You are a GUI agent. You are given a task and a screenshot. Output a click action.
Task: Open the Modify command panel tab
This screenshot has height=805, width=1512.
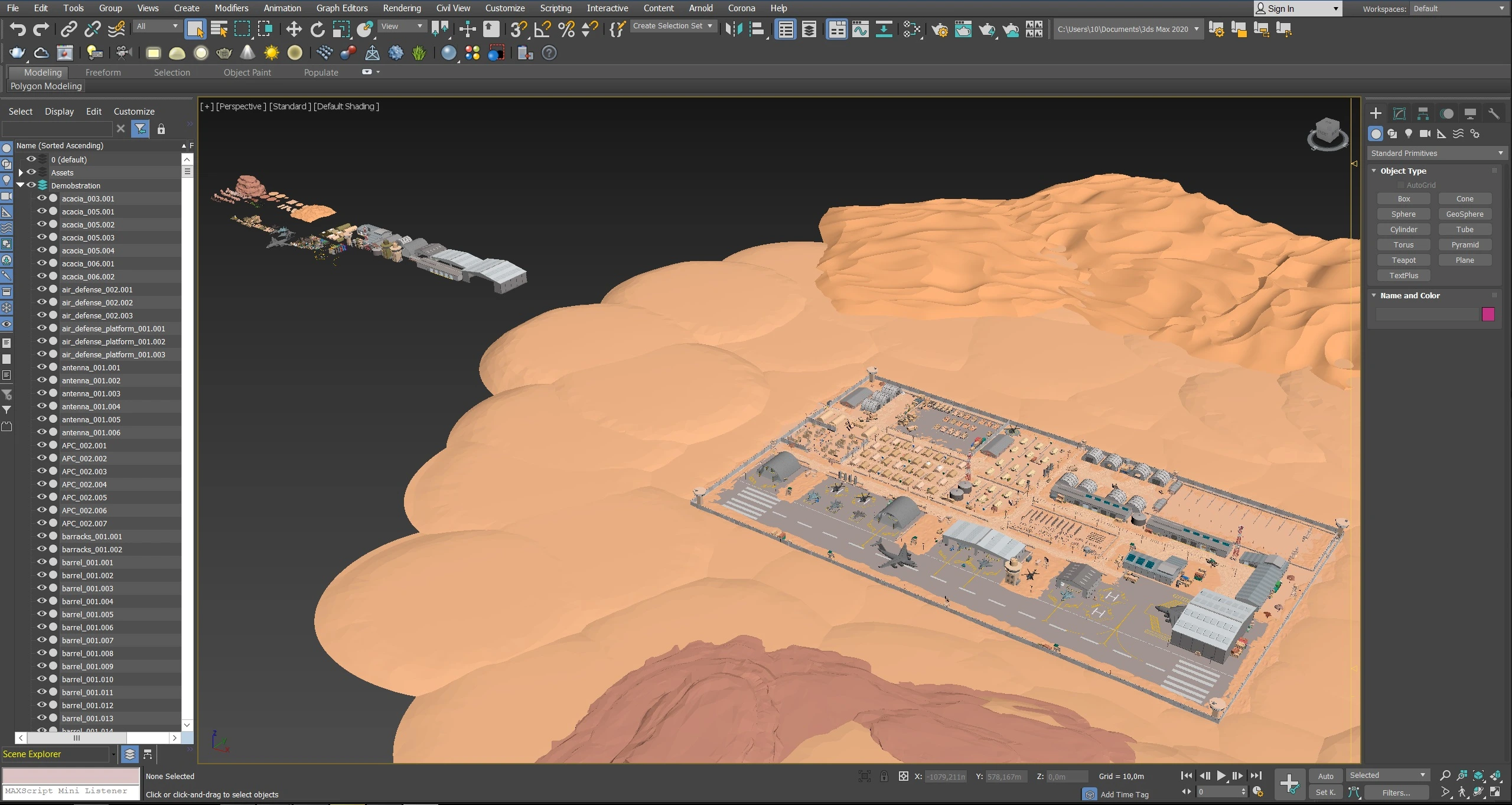(1399, 113)
